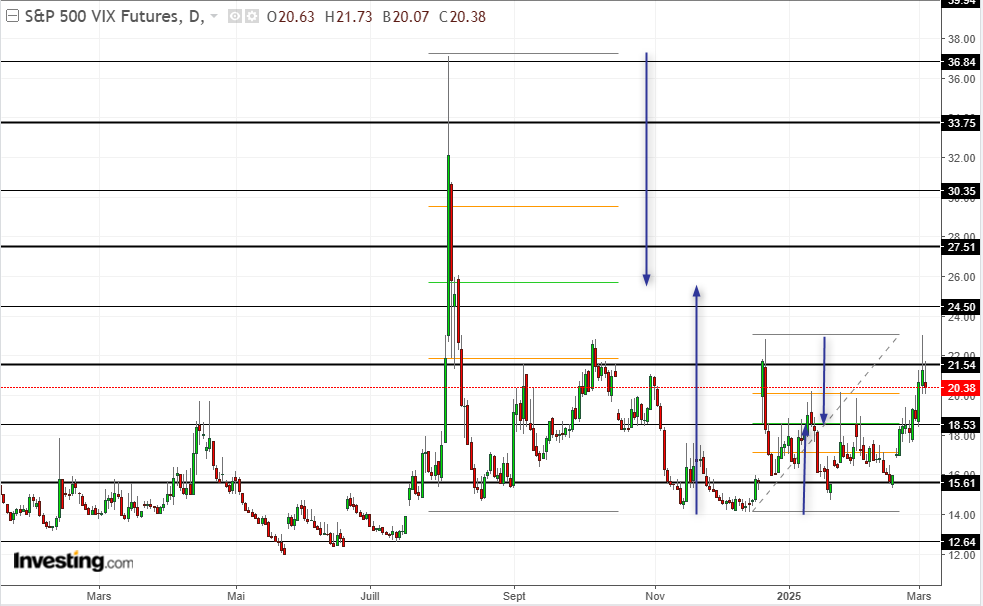Toggle series visibility with the eye icon
This screenshot has width=983, height=606.
coord(234,16)
